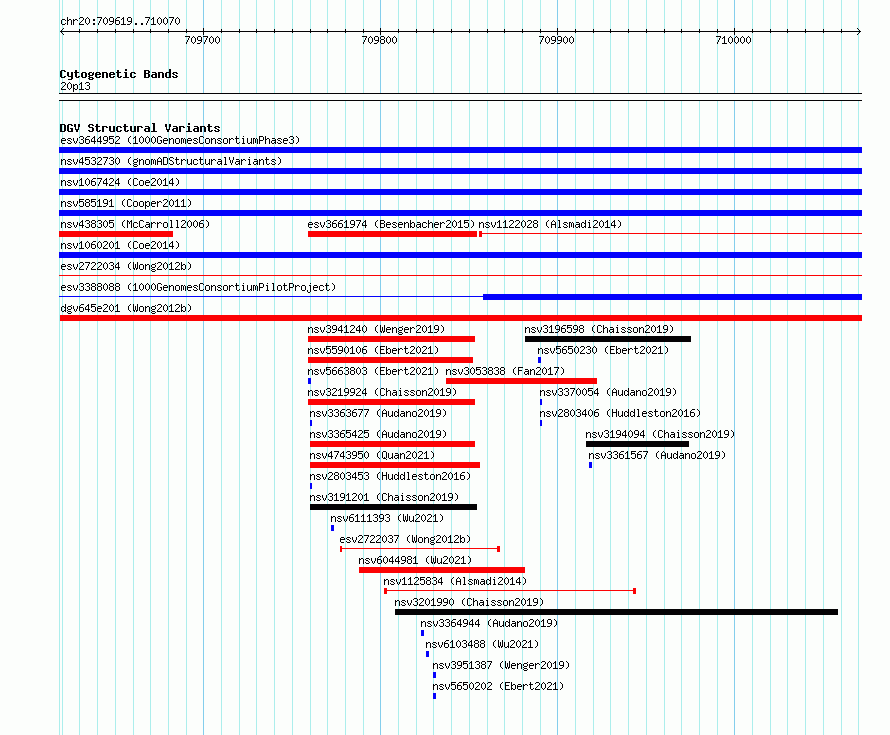Click ruler position 709900
The width and height of the screenshot is (890, 735).
tap(557, 40)
